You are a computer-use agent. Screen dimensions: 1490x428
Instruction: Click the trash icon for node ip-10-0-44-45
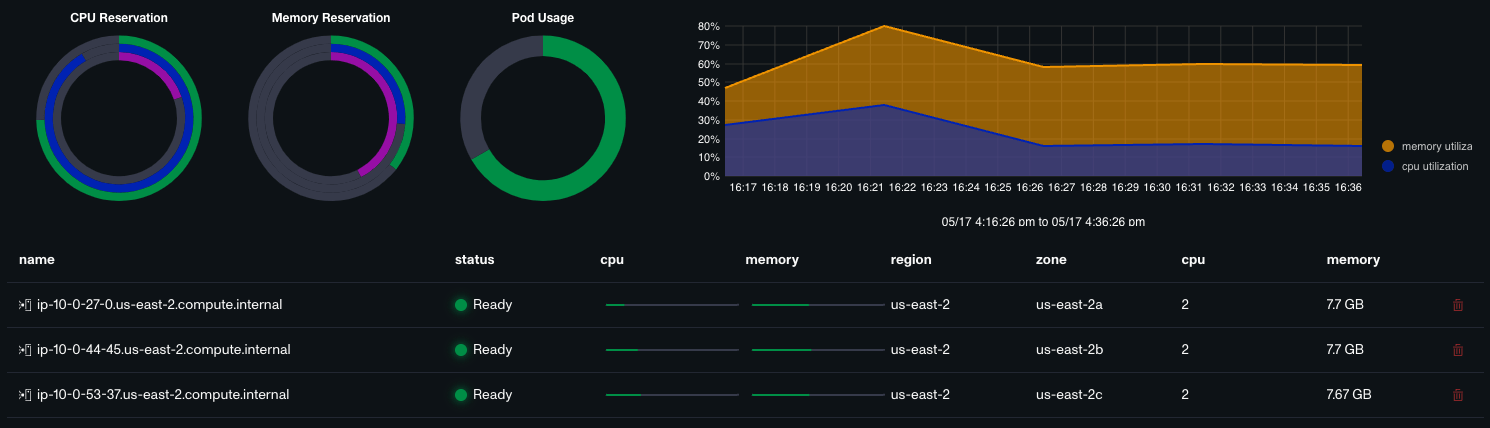tap(1457, 350)
